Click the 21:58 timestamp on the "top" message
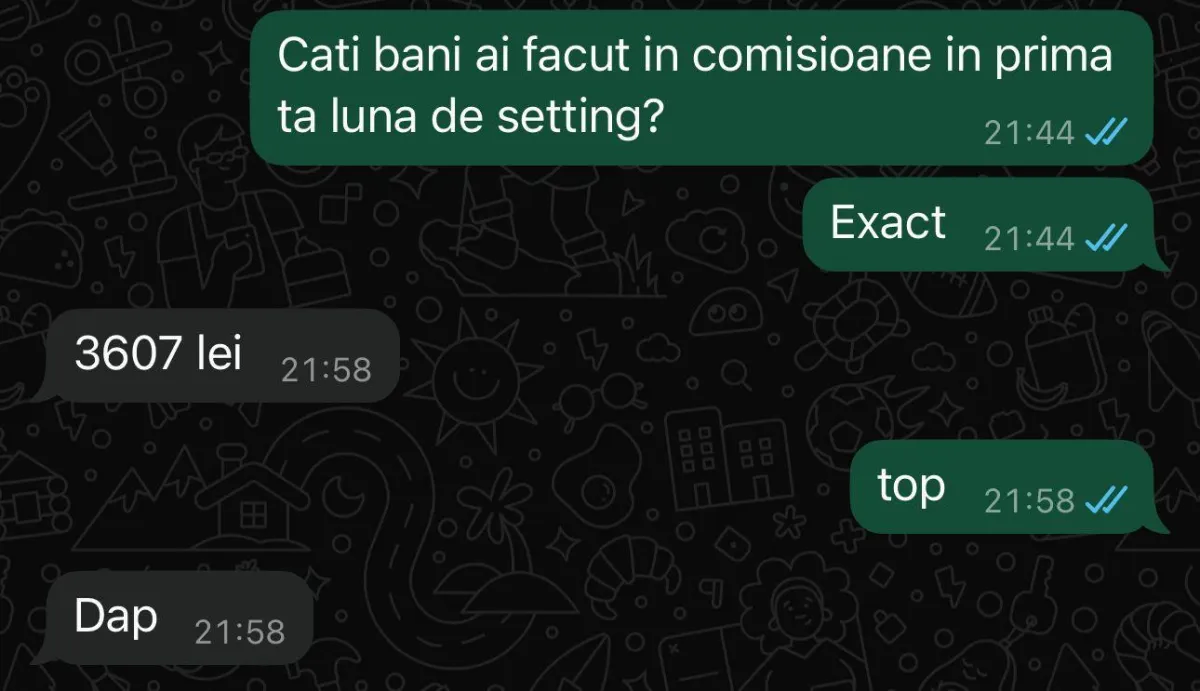 [x=1029, y=501]
